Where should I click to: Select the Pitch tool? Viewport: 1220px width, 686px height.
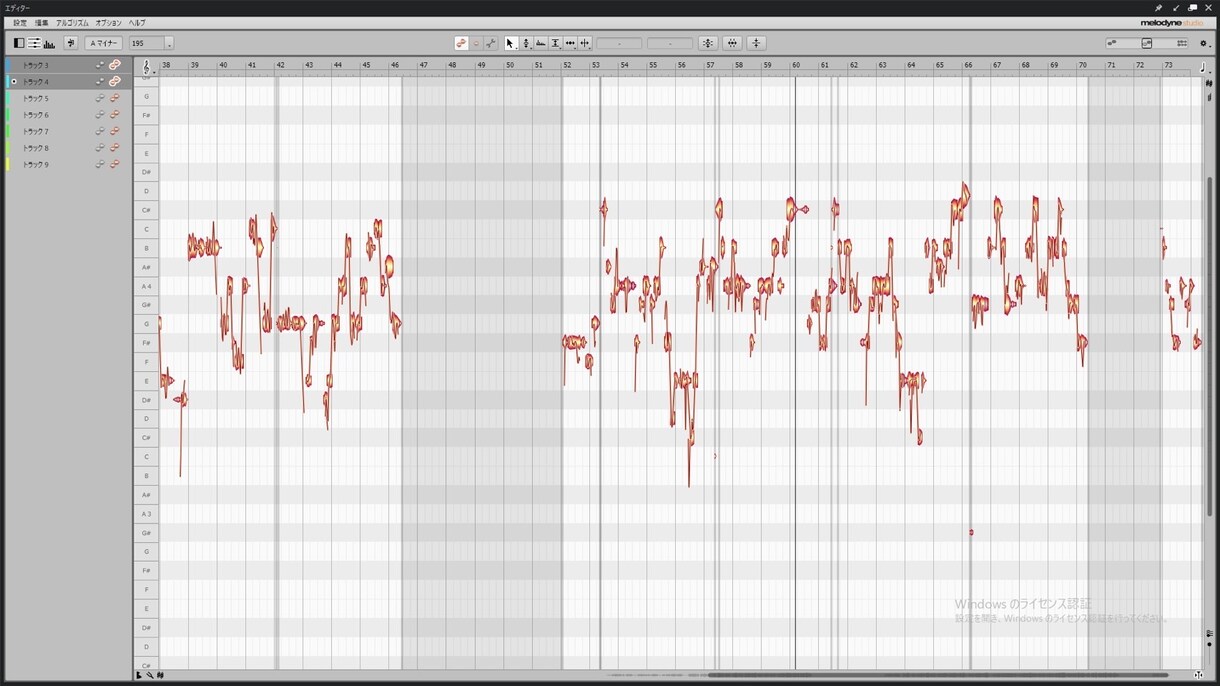click(x=526, y=43)
